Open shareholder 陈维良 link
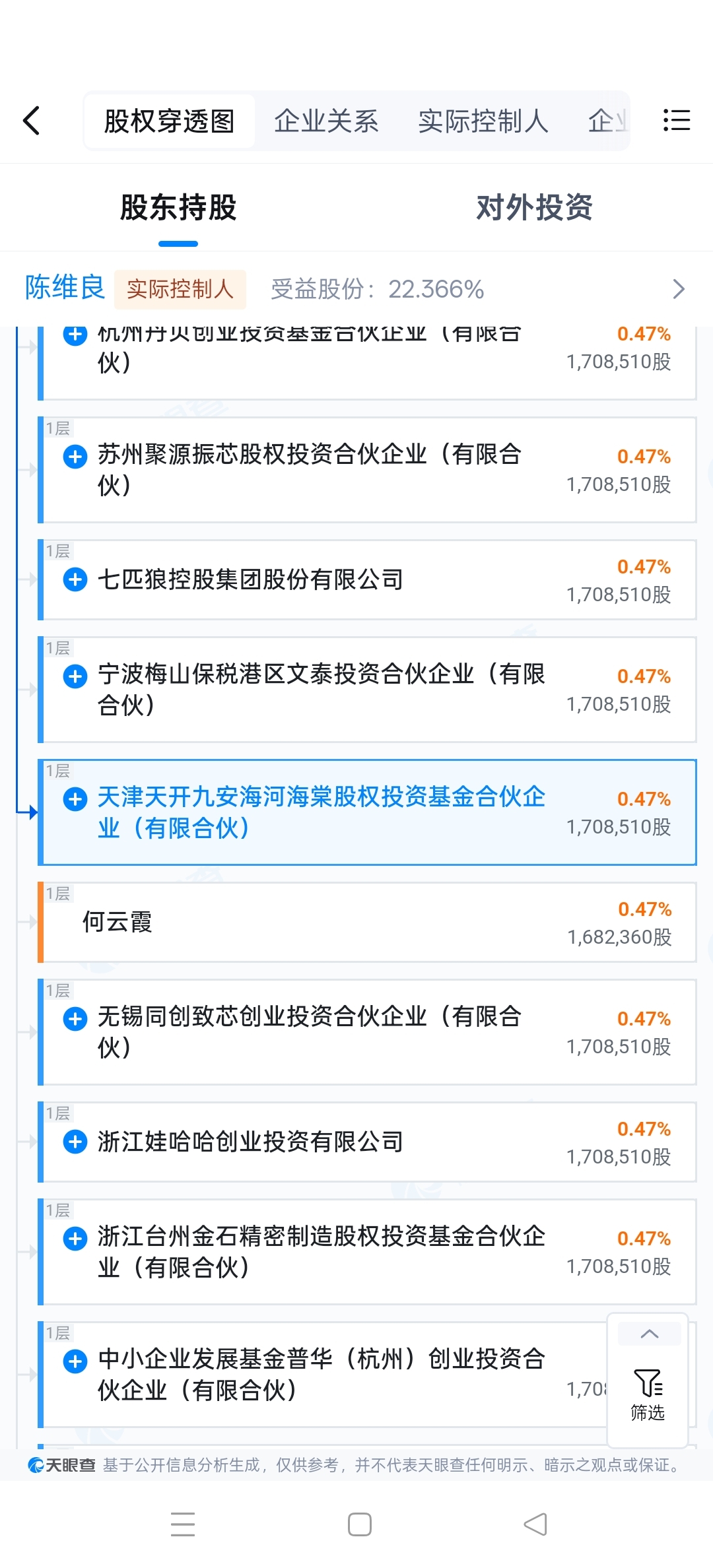Screen dimensions: 713x1568 pyautogui.click(x=65, y=288)
